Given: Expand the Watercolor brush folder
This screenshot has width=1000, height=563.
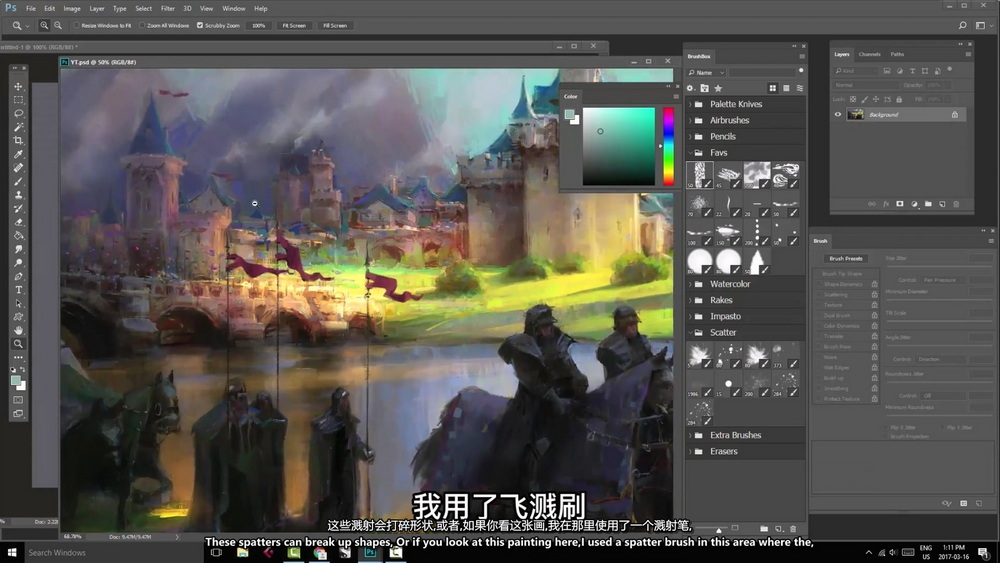Looking at the screenshot, I should 690,284.
